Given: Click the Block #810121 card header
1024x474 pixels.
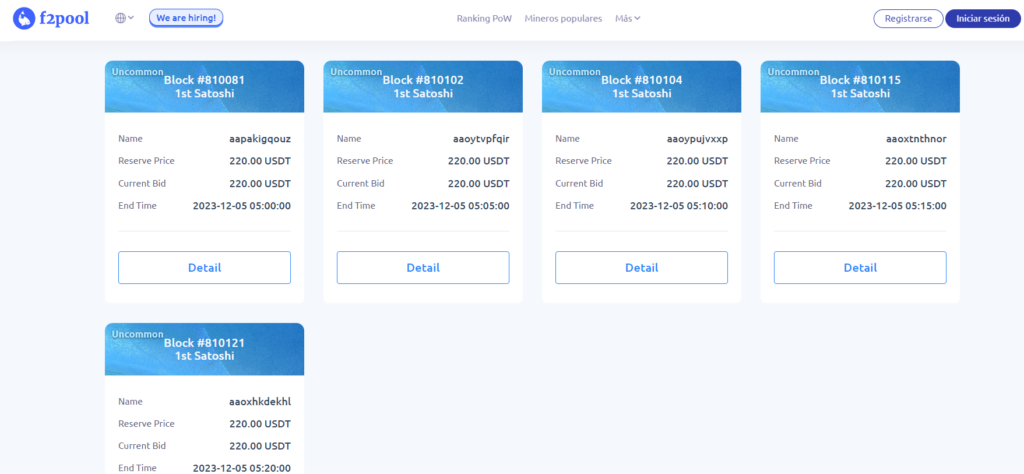Looking at the screenshot, I should pos(204,349).
